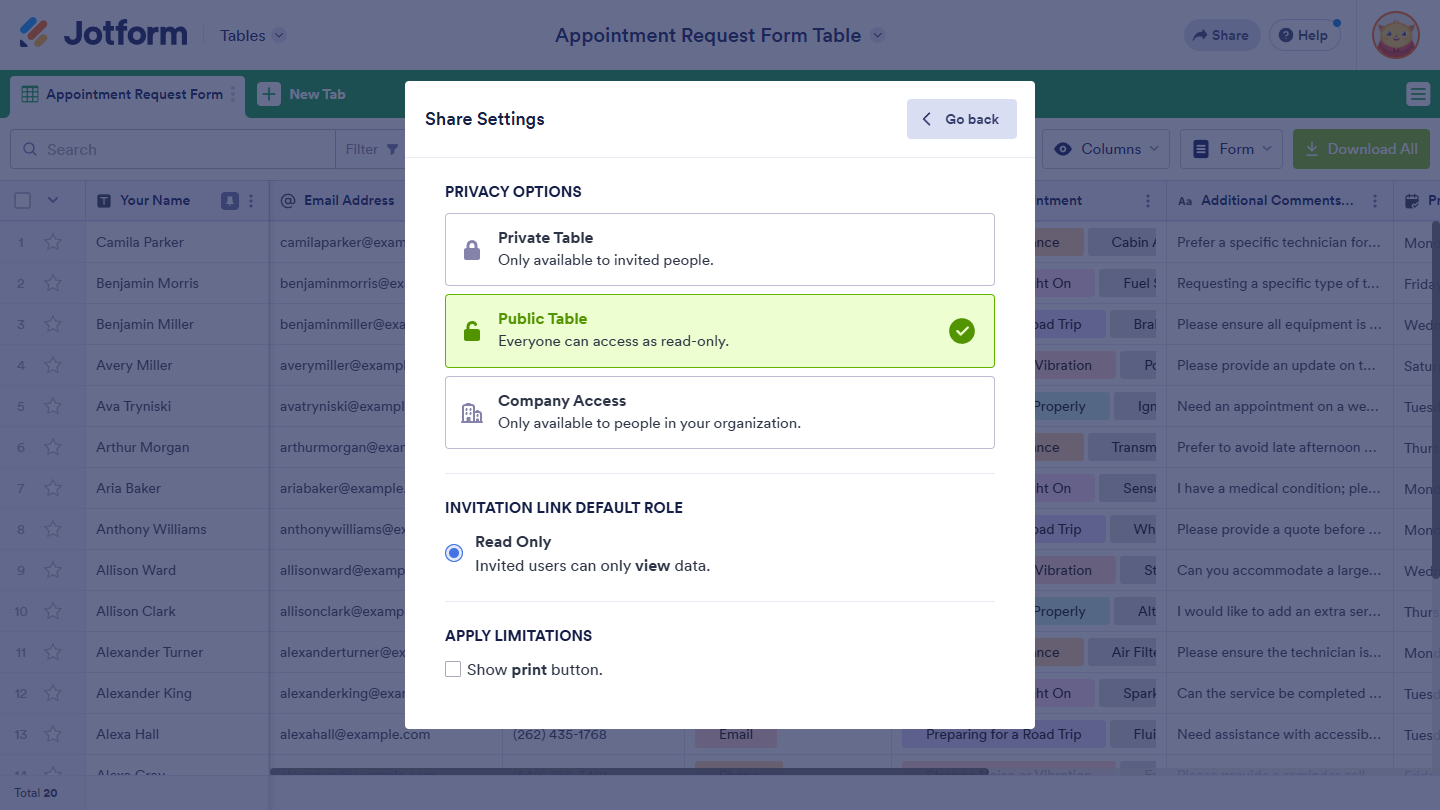
Task: Click the plus icon to add a new tab
Action: coord(269,94)
